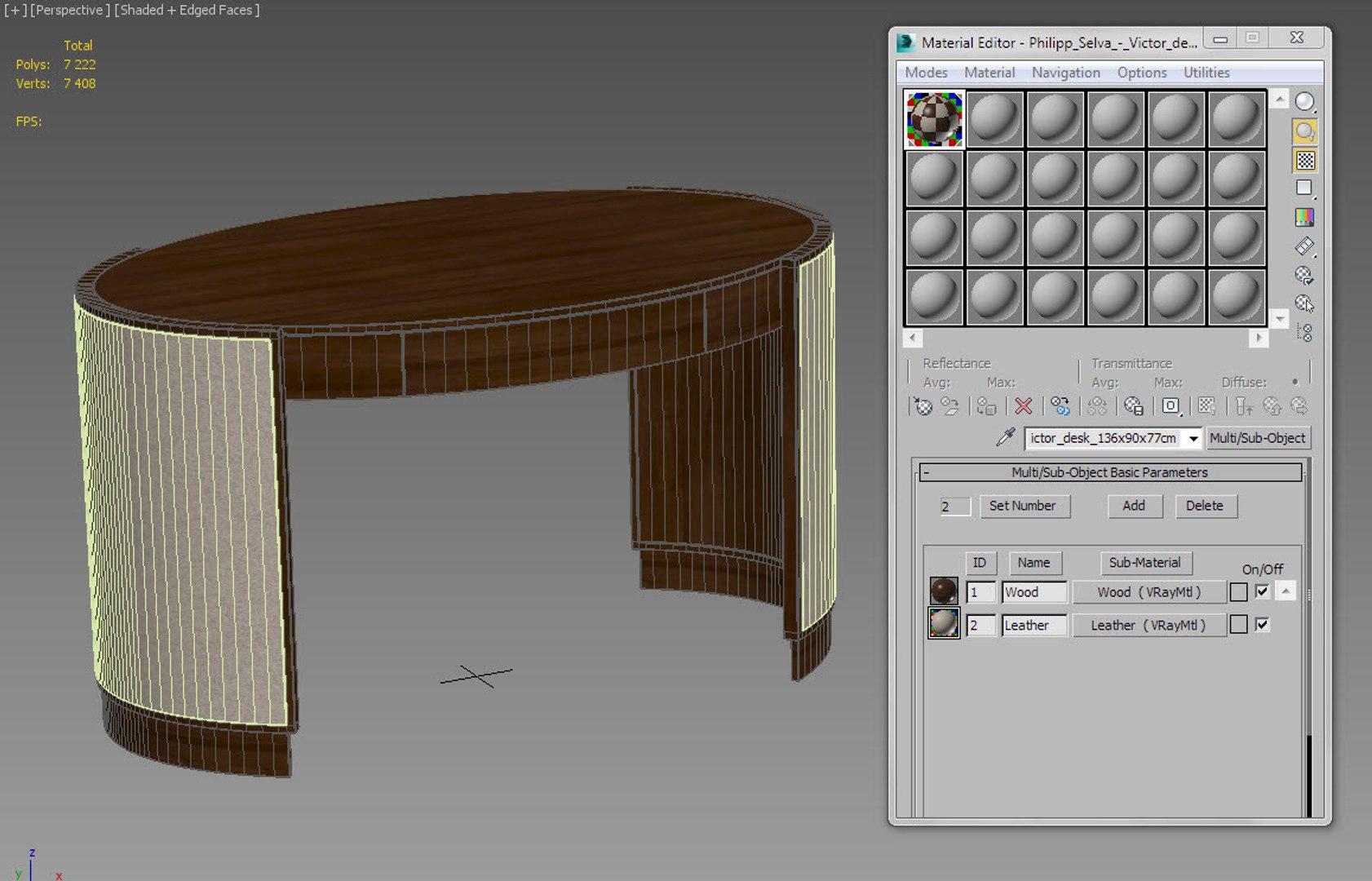Image resolution: width=1372 pixels, height=881 pixels.
Task: Open the Utilities menu
Action: (1206, 73)
